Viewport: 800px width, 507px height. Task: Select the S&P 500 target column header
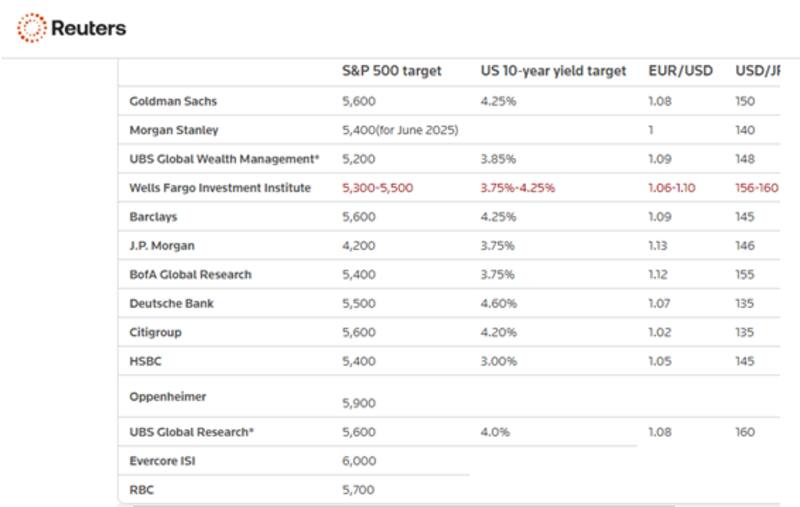[391, 71]
